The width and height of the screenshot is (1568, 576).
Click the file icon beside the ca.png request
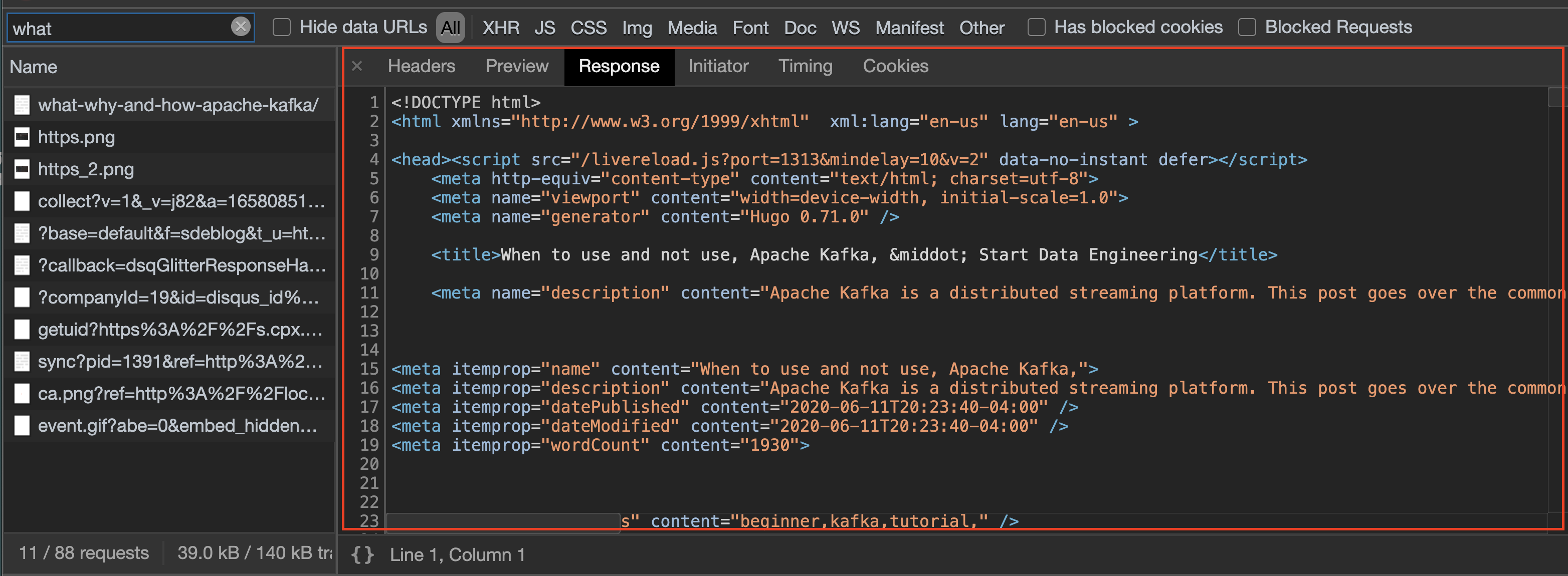tap(22, 394)
